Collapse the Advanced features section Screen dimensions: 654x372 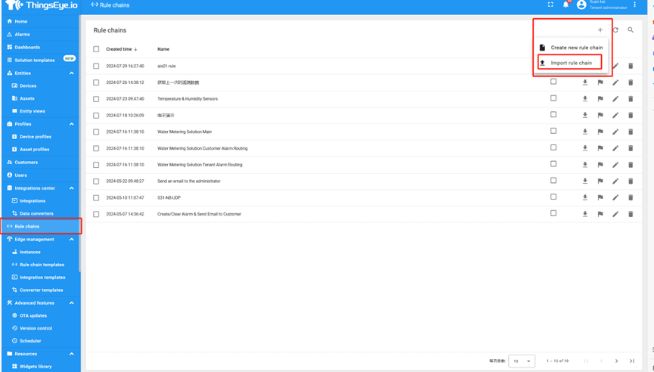point(71,303)
